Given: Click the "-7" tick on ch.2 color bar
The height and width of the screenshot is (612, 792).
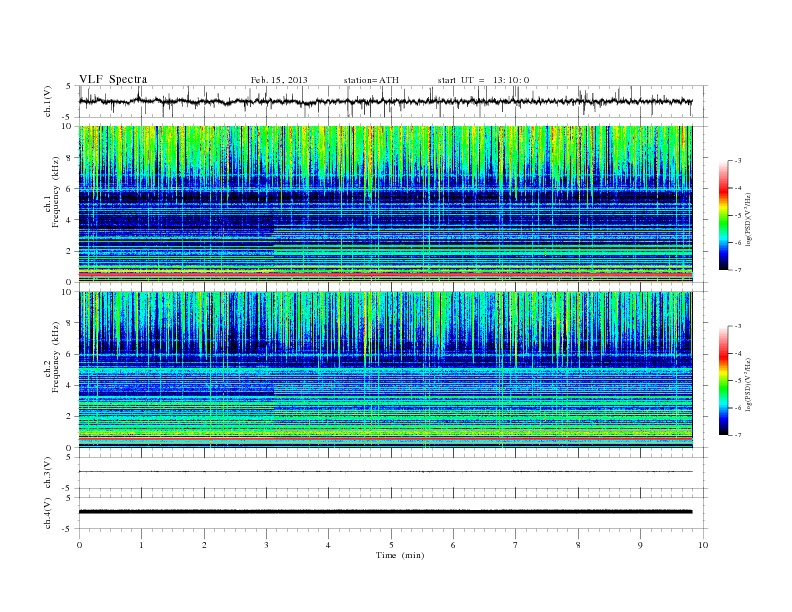Looking at the screenshot, I should pos(738,435).
